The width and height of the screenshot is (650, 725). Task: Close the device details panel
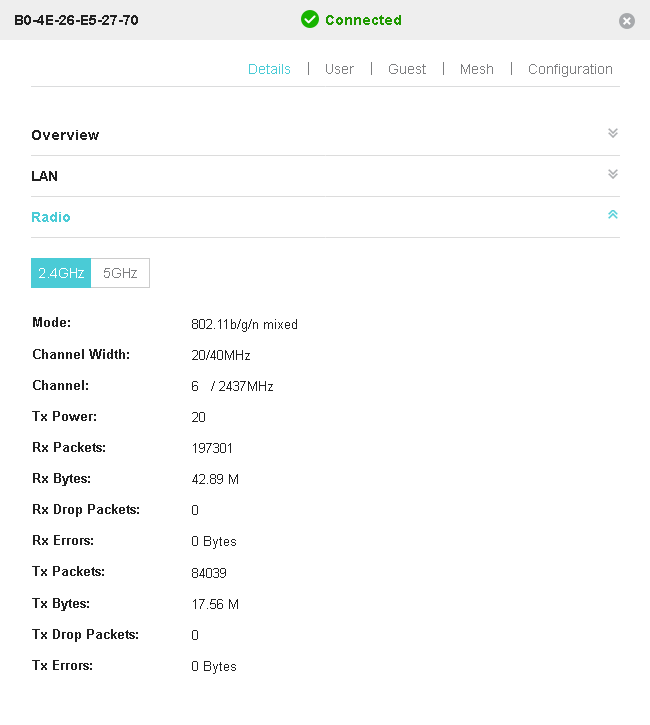(627, 21)
